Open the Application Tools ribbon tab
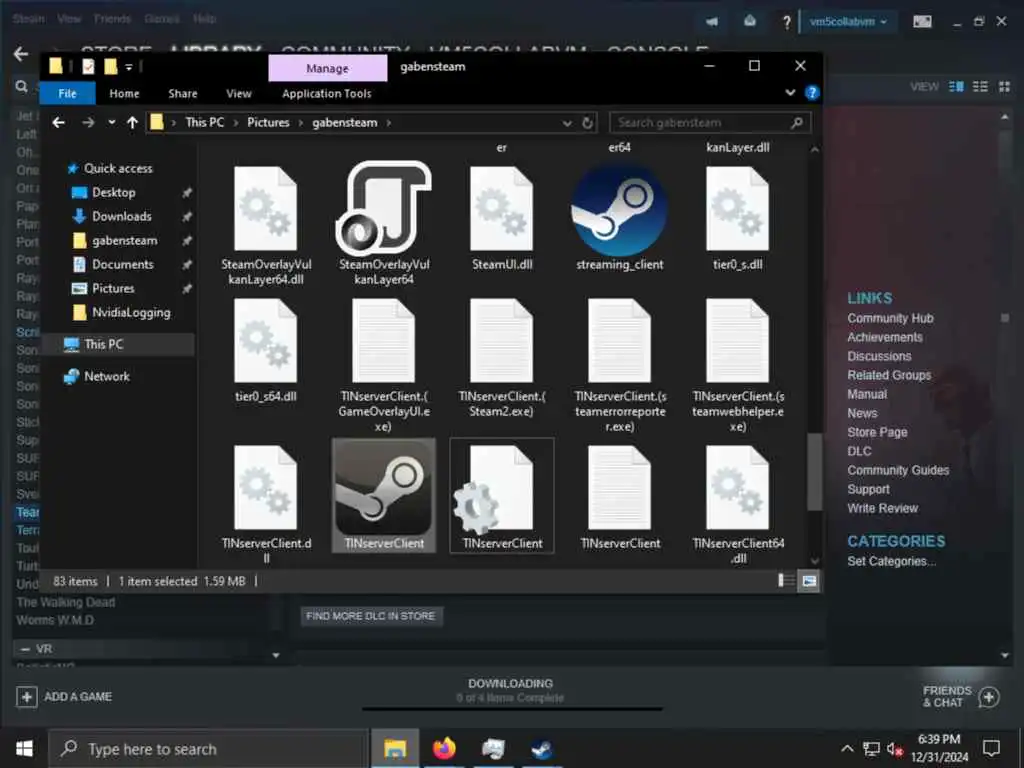The height and width of the screenshot is (768, 1024). 327,93
